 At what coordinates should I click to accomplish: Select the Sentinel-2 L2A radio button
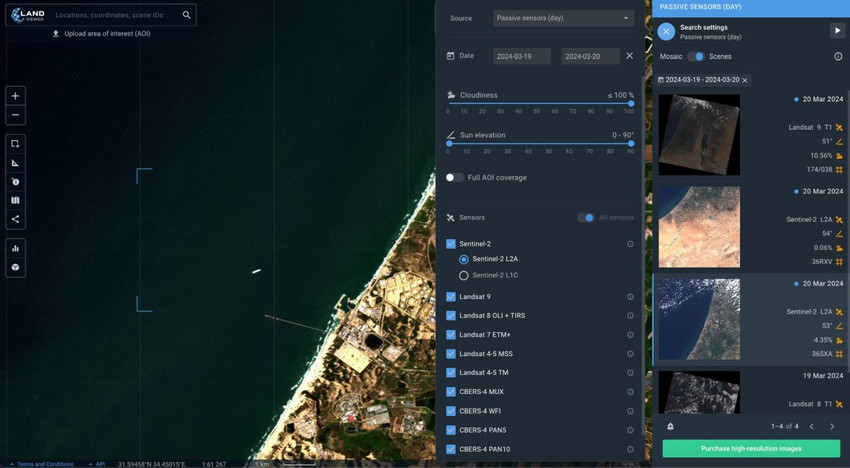[x=463, y=259]
